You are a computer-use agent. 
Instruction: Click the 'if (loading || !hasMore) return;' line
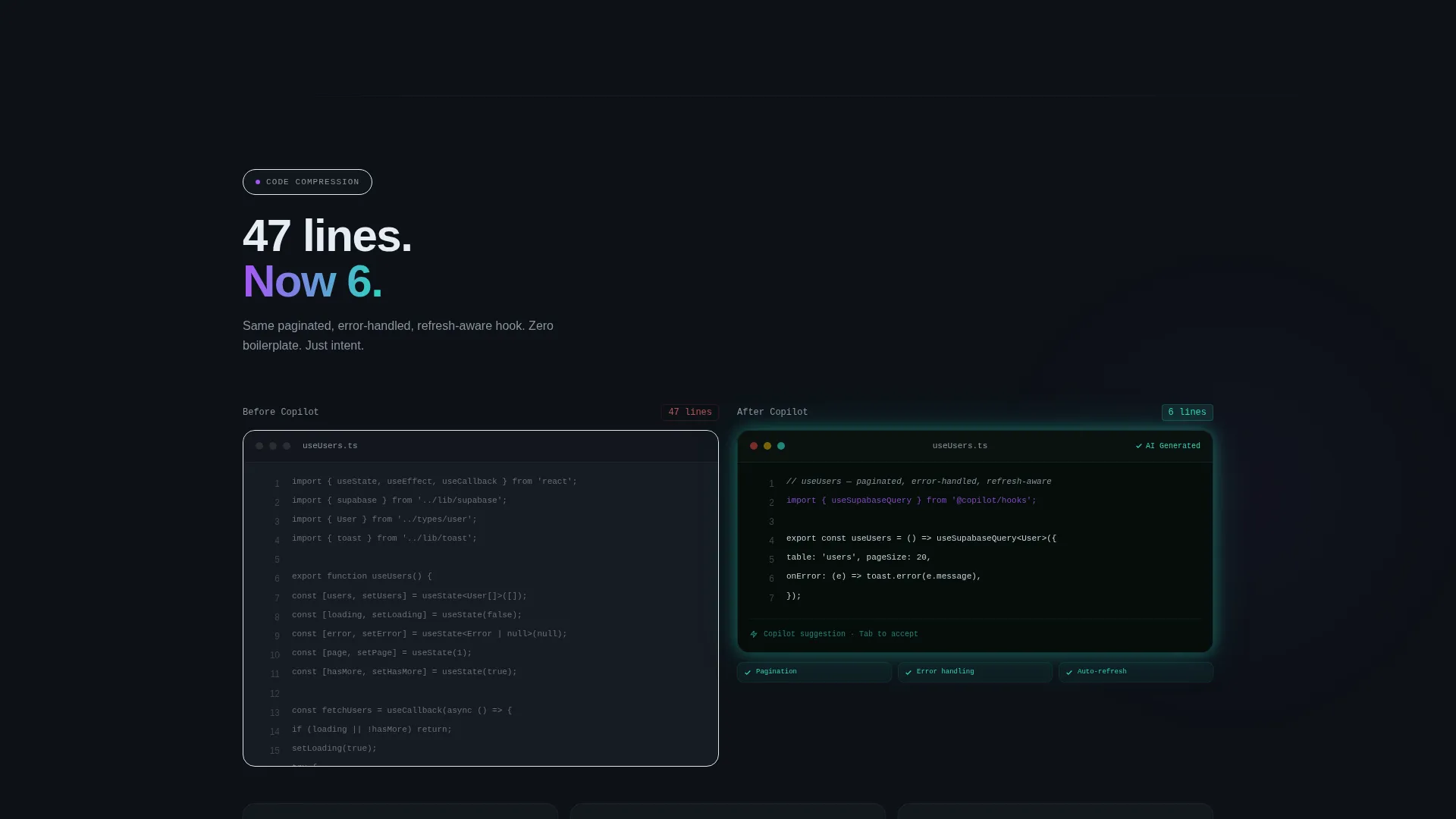tap(372, 730)
